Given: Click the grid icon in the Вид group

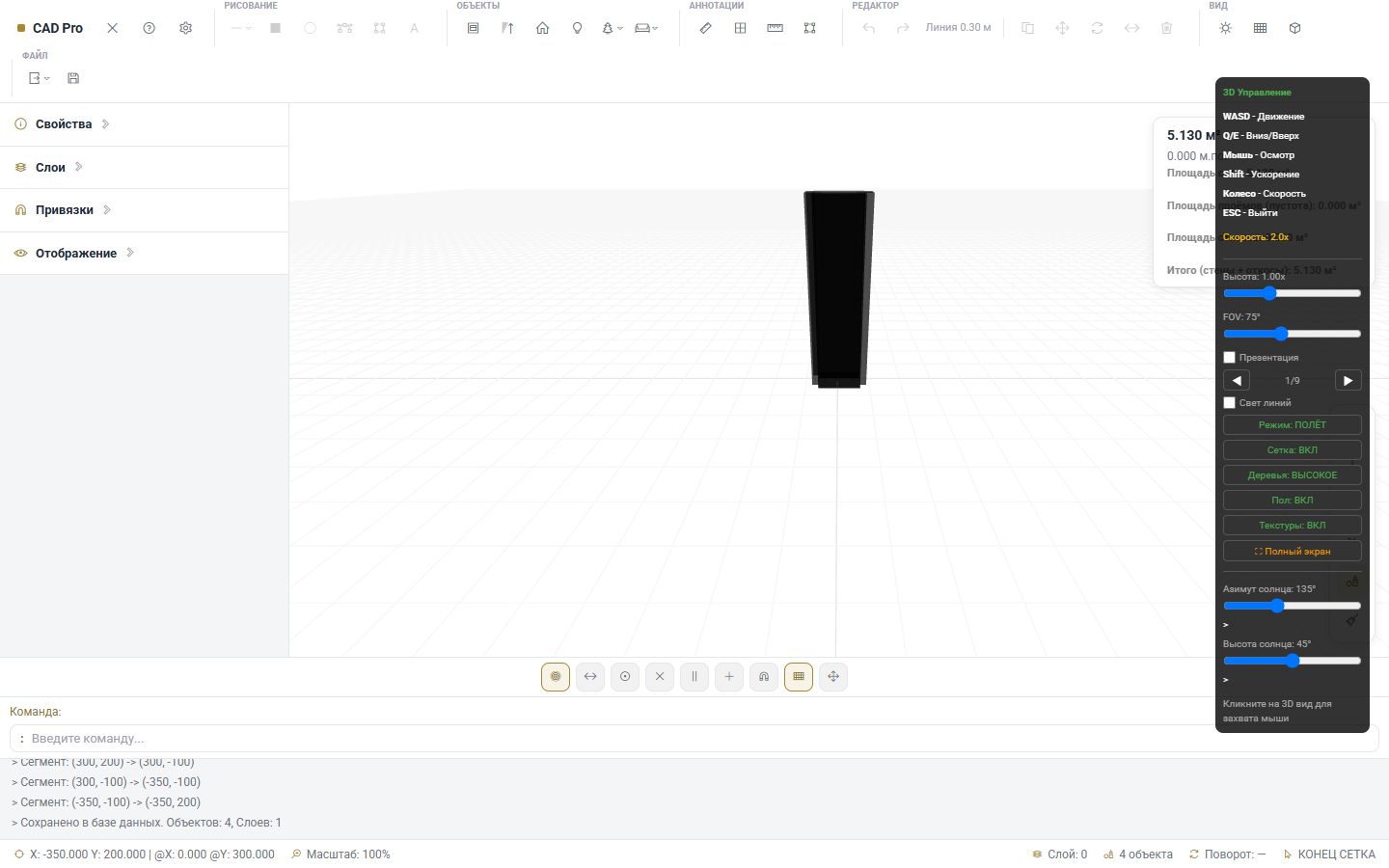Looking at the screenshot, I should click(x=1260, y=28).
